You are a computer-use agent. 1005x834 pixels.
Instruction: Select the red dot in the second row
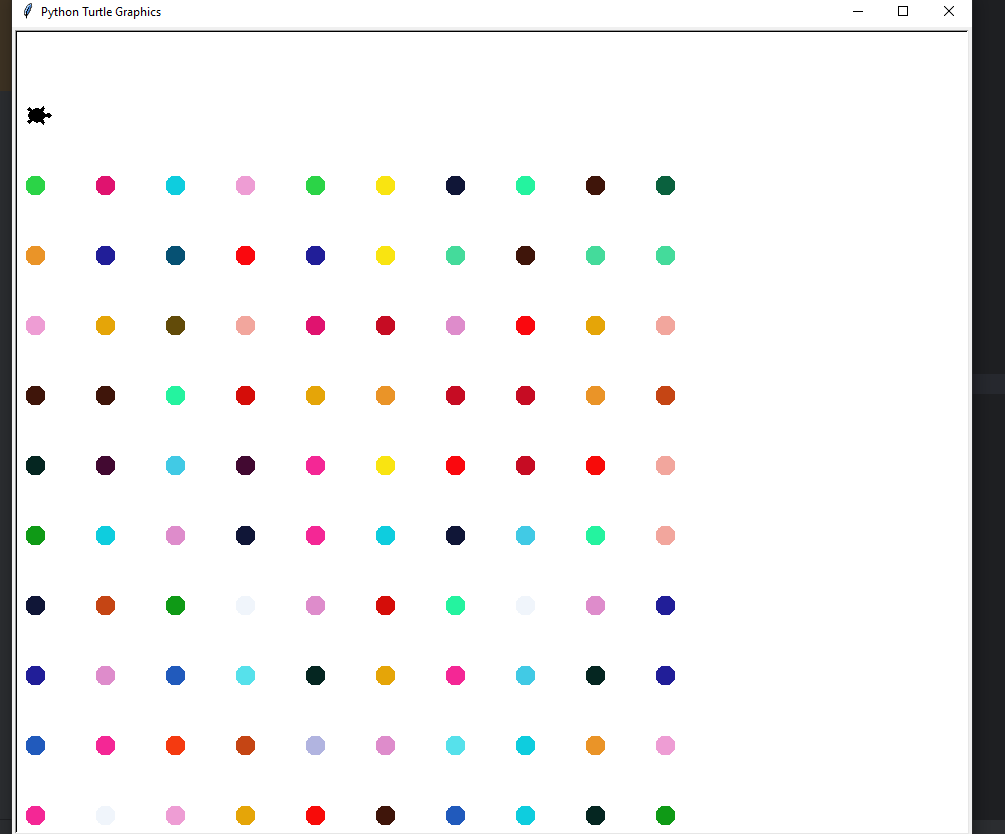coord(245,255)
